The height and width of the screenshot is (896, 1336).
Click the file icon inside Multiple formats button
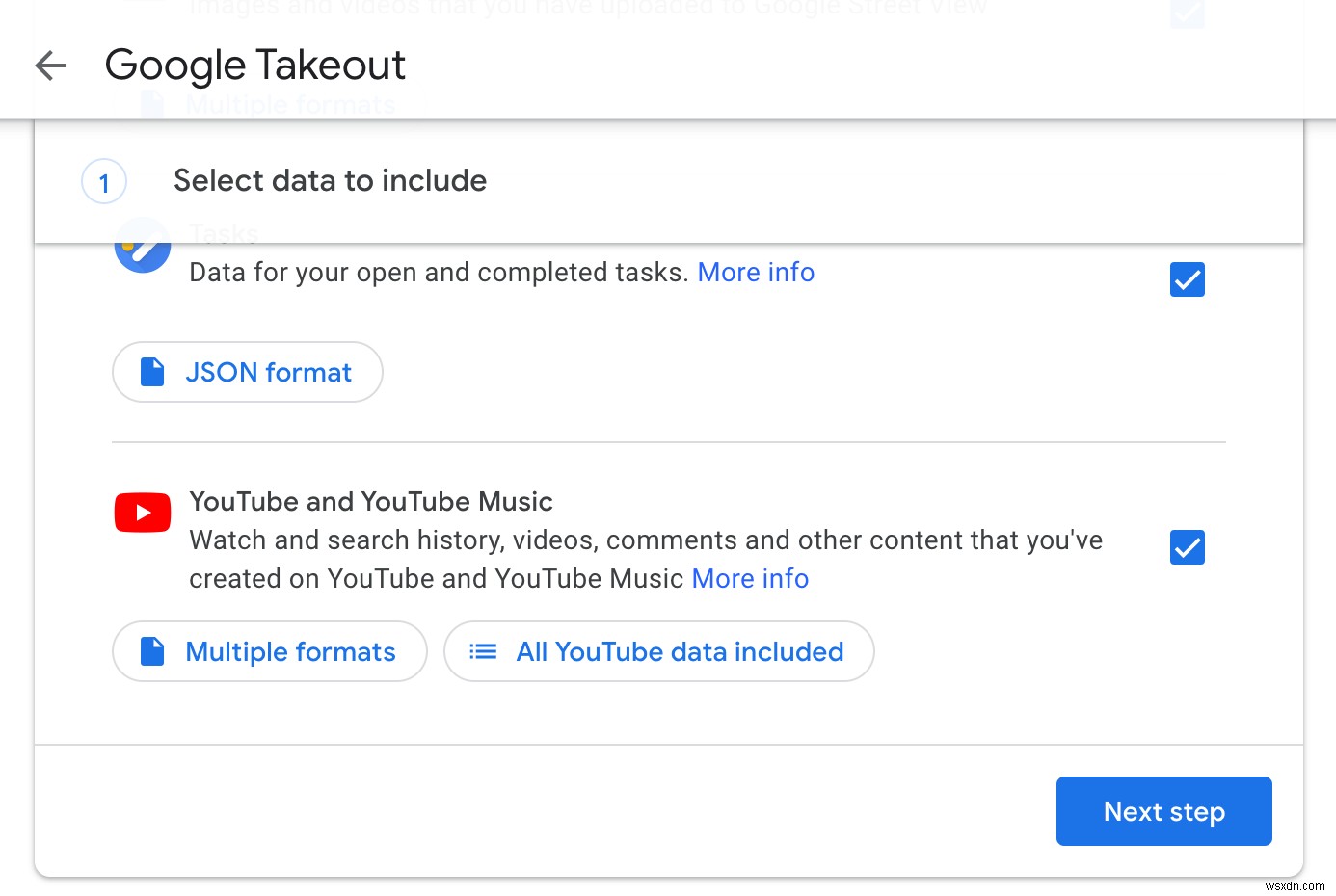click(x=151, y=651)
